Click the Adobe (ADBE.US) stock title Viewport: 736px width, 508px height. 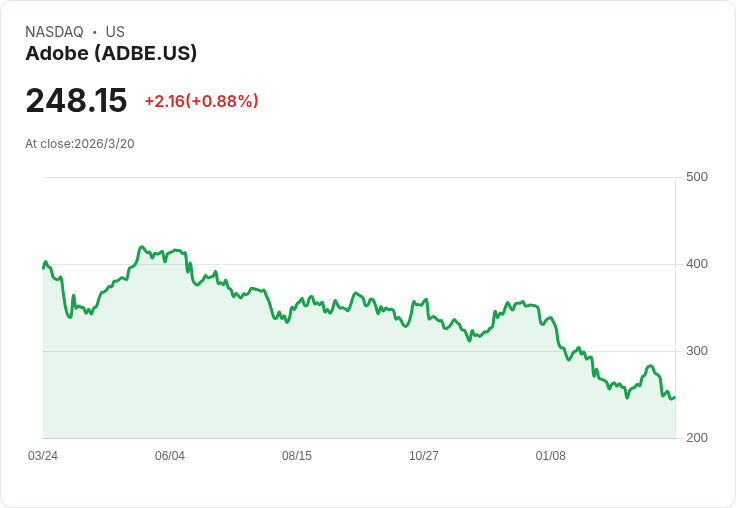(x=111, y=53)
